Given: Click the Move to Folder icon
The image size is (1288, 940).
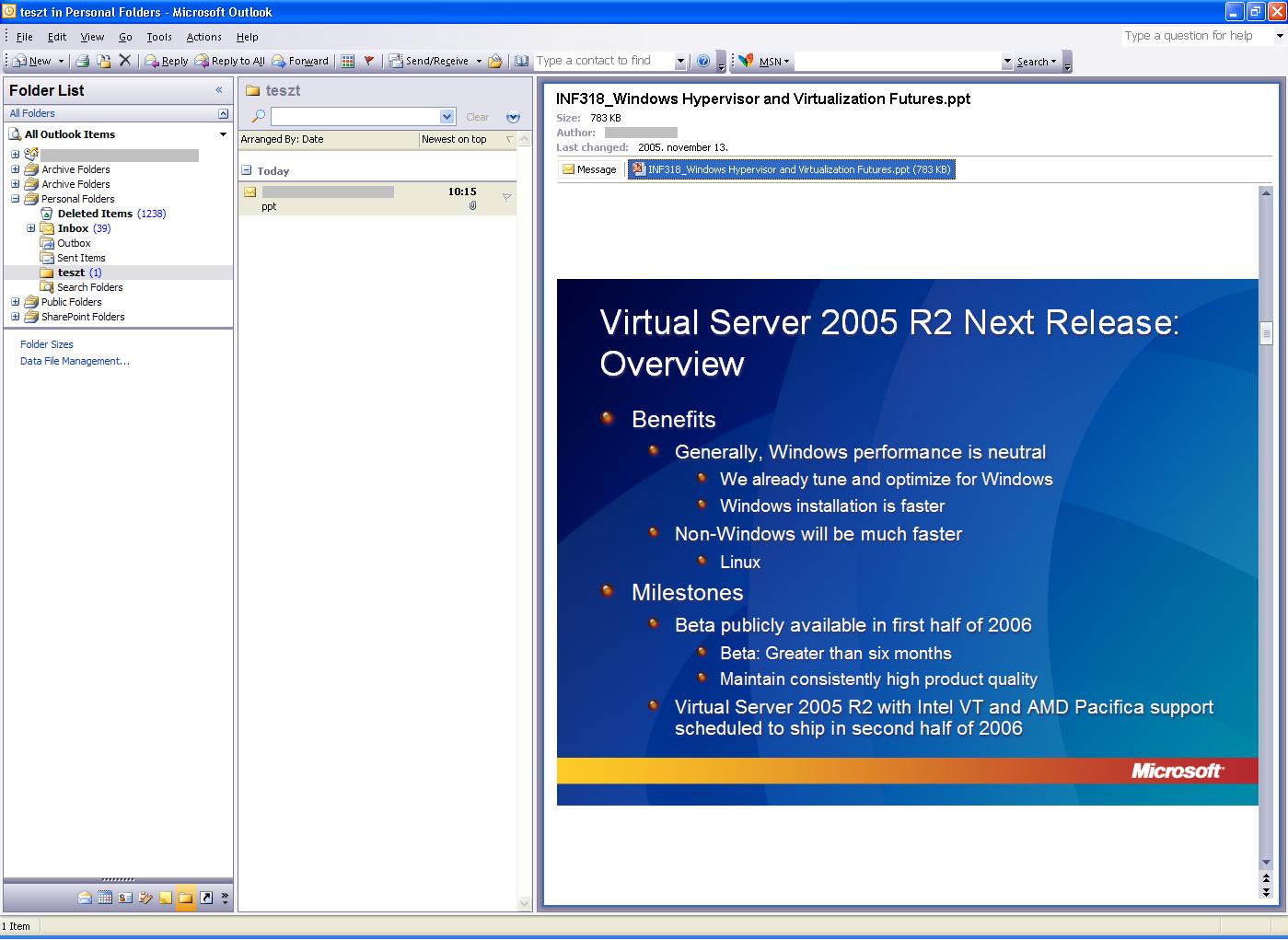Looking at the screenshot, I should [x=104, y=61].
